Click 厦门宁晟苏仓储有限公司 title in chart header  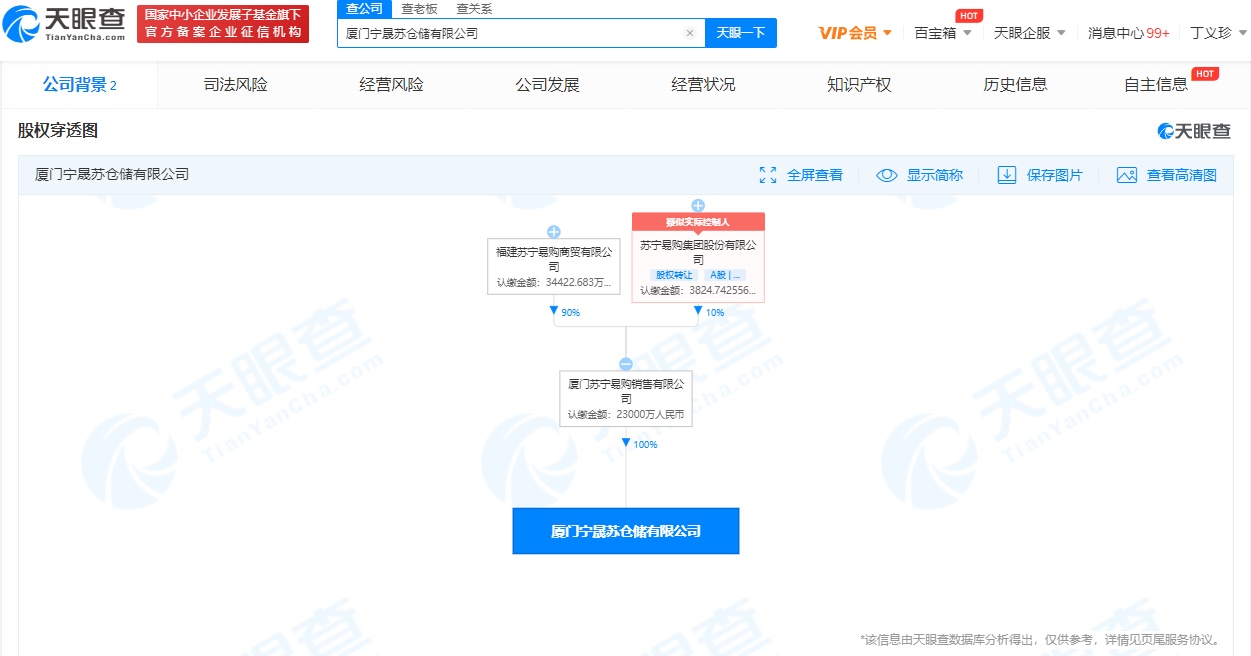tap(112, 175)
